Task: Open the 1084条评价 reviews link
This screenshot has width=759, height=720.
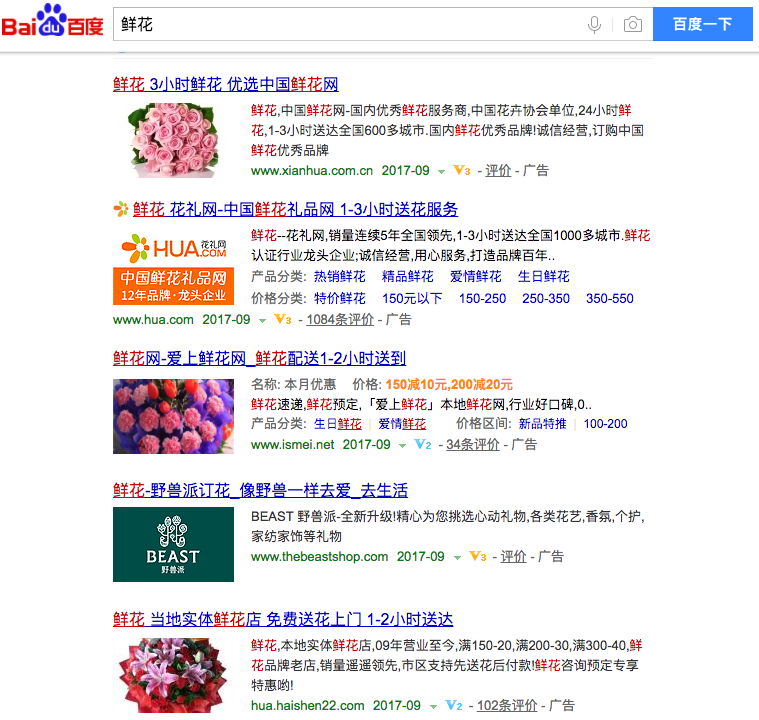Action: [340, 320]
